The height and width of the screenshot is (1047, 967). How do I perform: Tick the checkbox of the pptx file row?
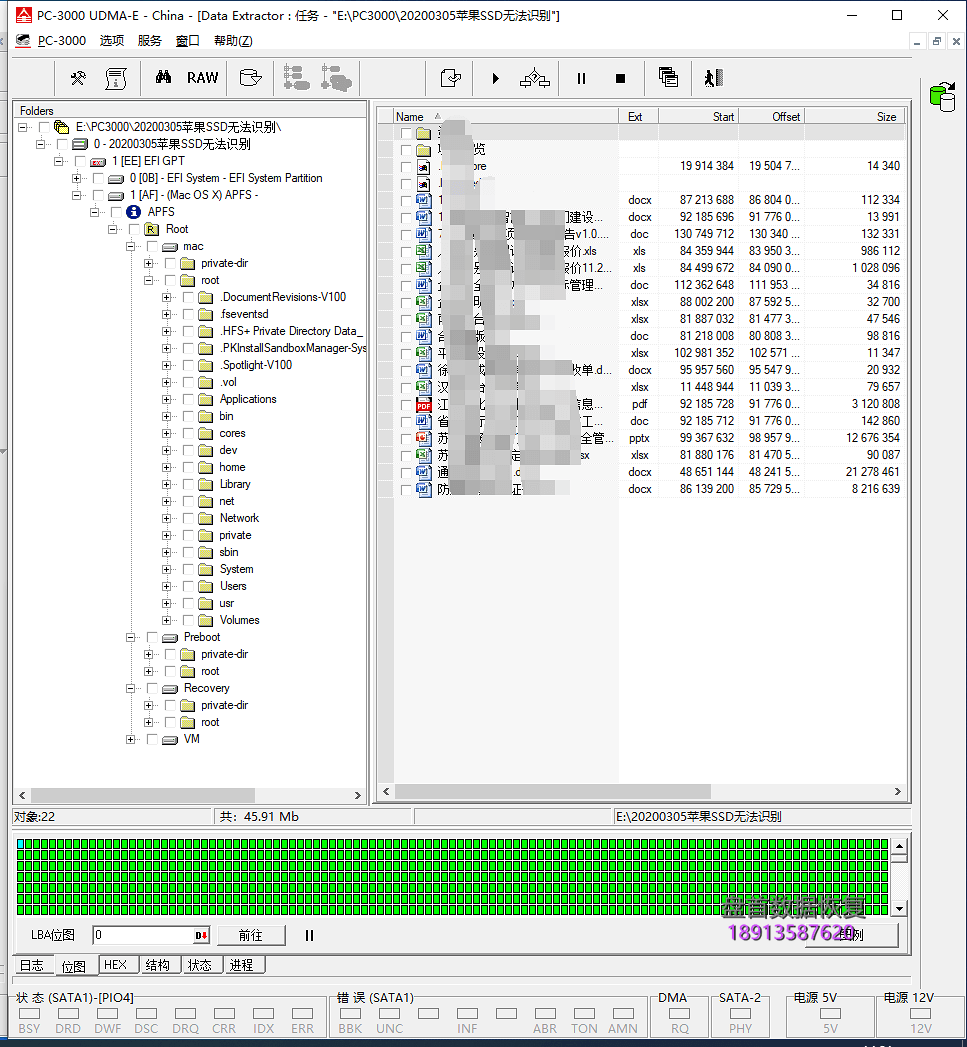tap(406, 439)
